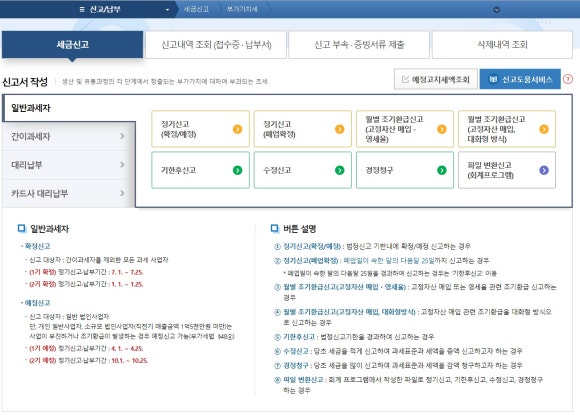580x415 pixels.
Task: Click orange arrow icon on 정기신고 (폐업확정)
Action: coord(340,129)
